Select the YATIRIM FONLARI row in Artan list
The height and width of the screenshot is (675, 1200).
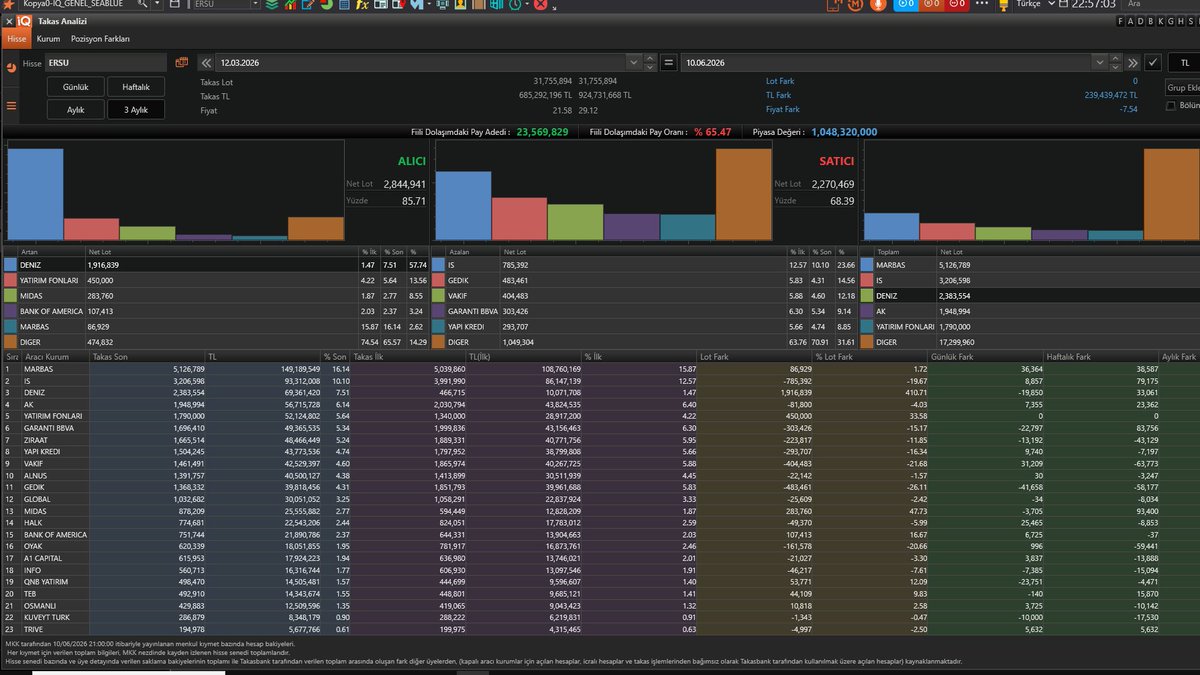(x=215, y=281)
